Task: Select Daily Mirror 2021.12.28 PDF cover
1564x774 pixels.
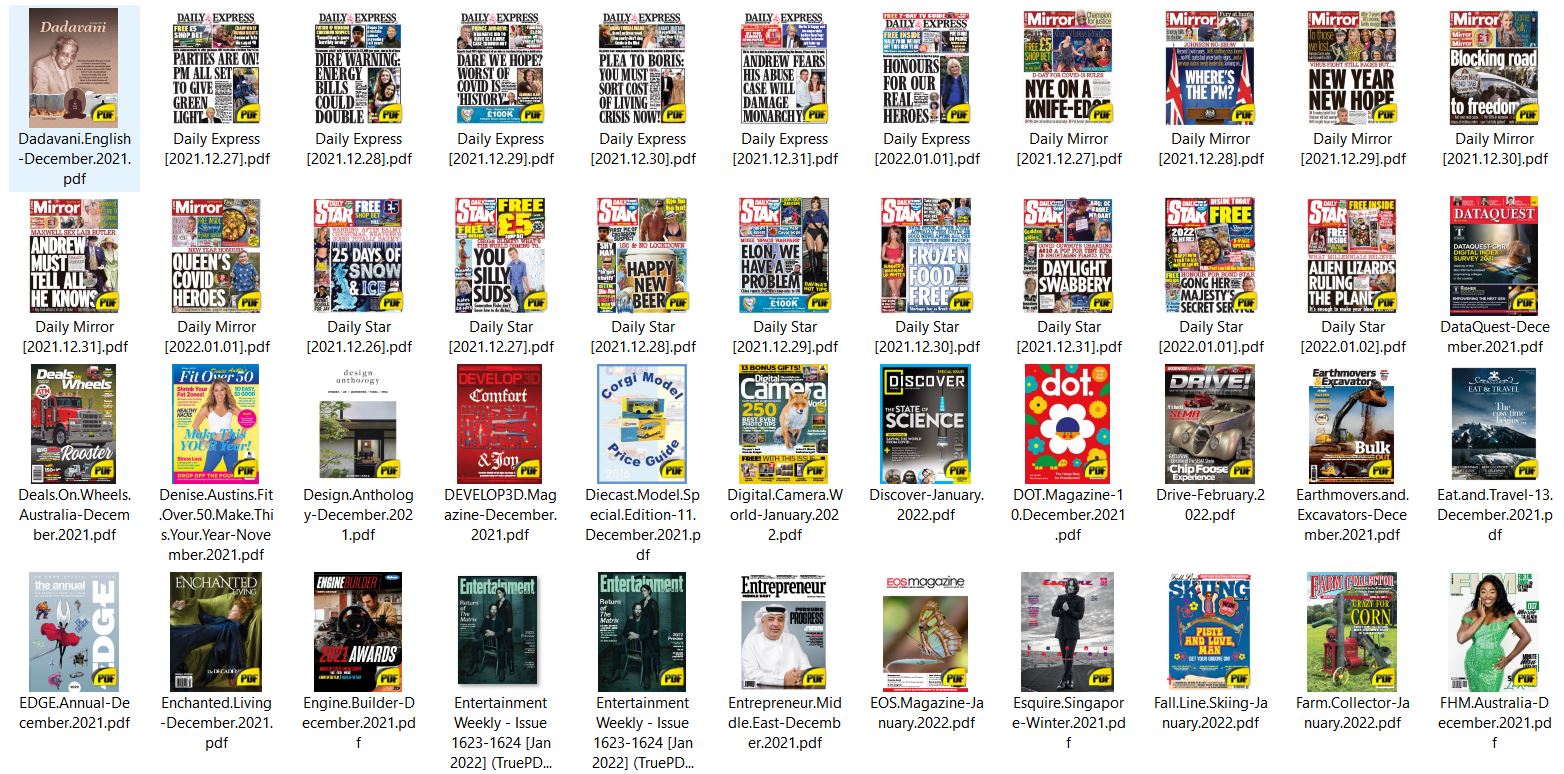Action: click(1210, 68)
